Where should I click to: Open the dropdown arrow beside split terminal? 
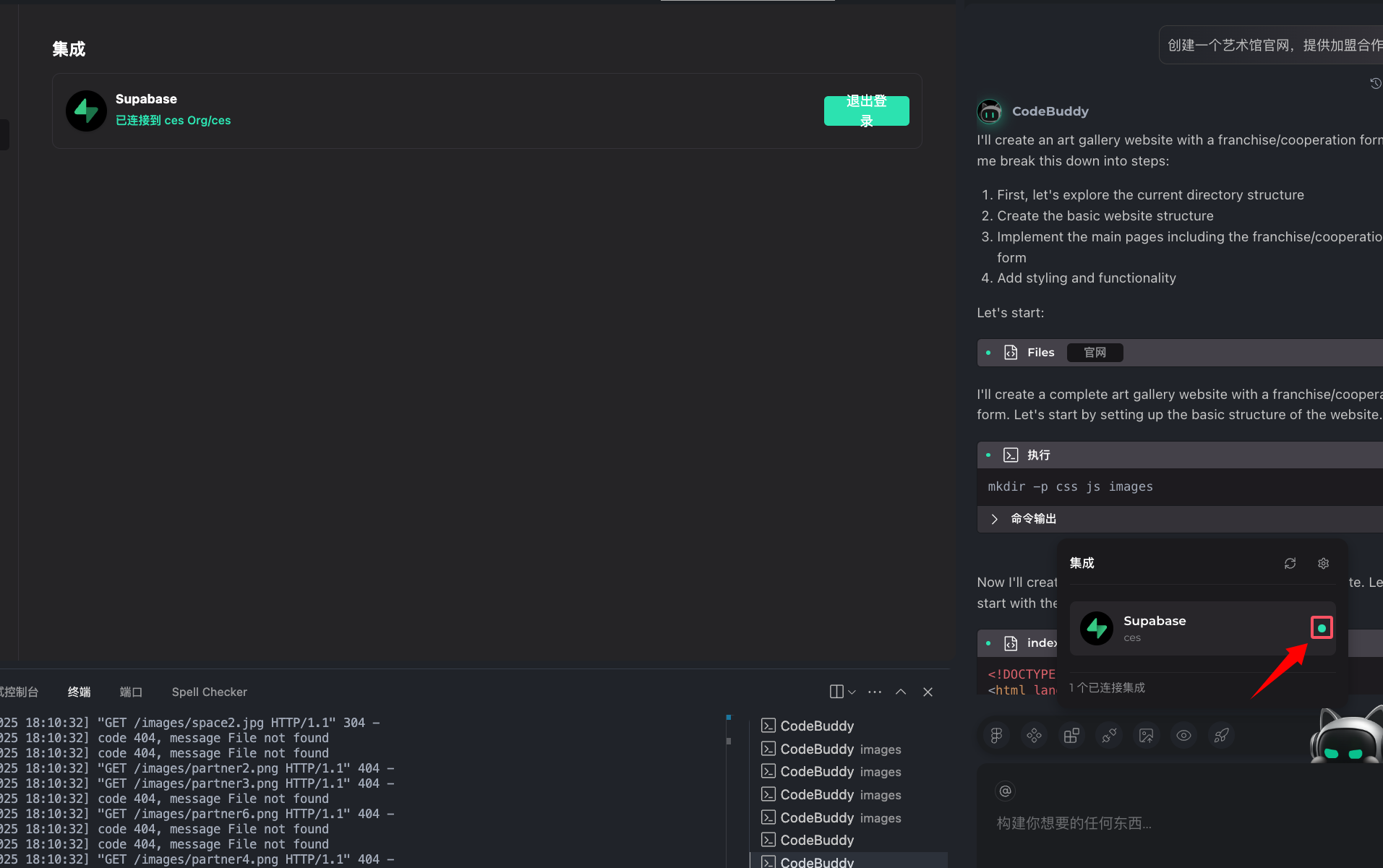click(x=852, y=692)
